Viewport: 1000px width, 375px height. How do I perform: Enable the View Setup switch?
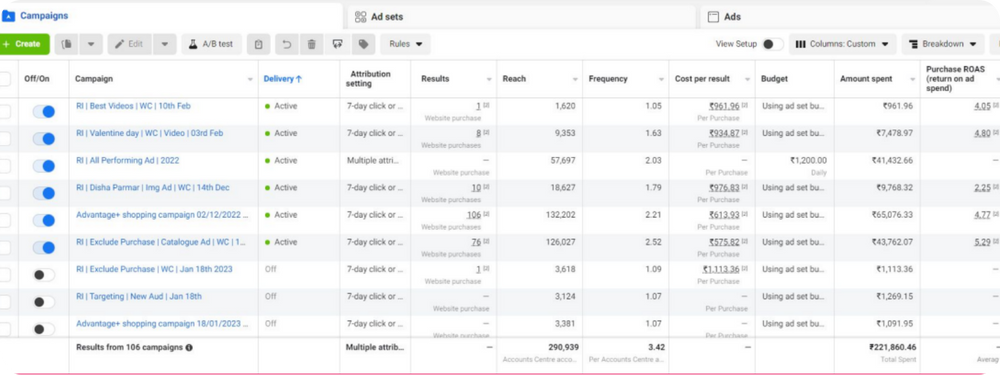click(773, 44)
